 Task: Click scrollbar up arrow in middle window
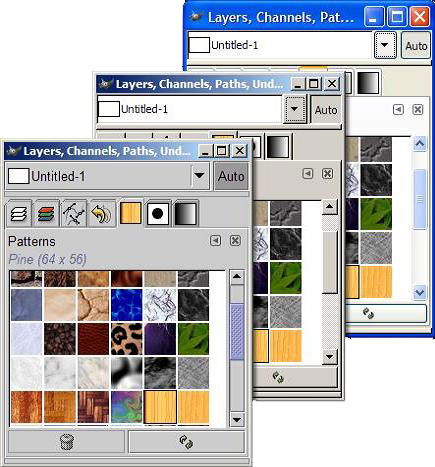click(x=329, y=207)
